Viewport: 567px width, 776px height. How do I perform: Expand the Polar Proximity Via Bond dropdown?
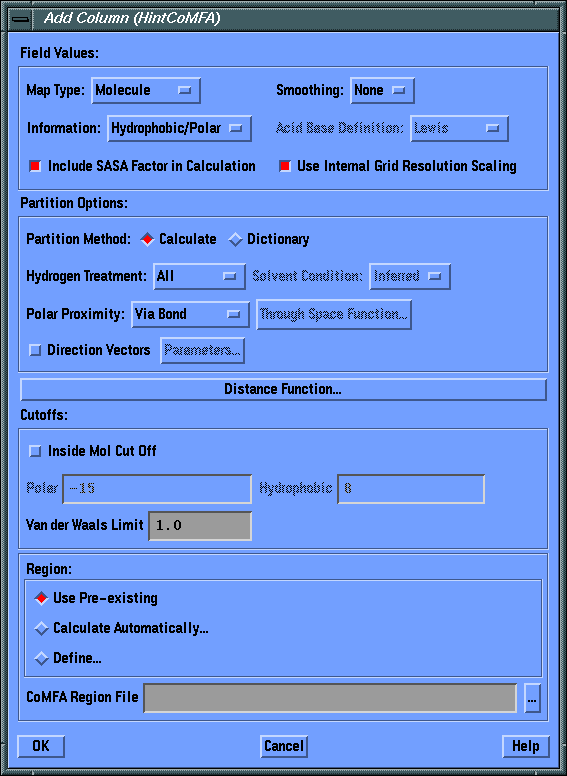coord(190,314)
